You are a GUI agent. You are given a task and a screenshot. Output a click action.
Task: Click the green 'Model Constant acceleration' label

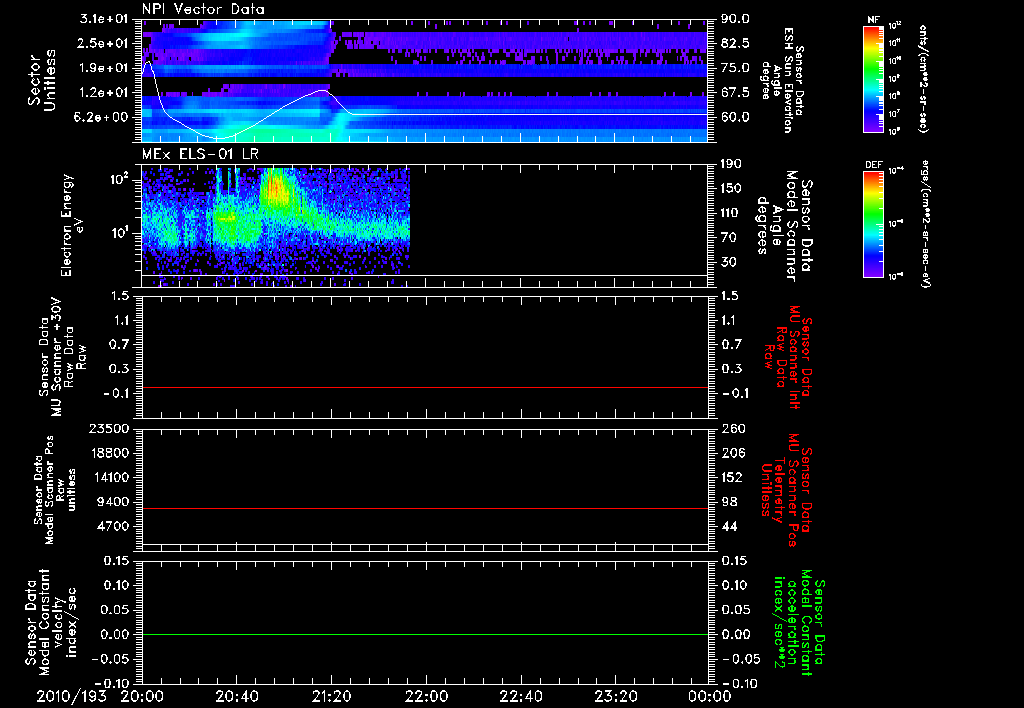pyautogui.click(x=798, y=622)
